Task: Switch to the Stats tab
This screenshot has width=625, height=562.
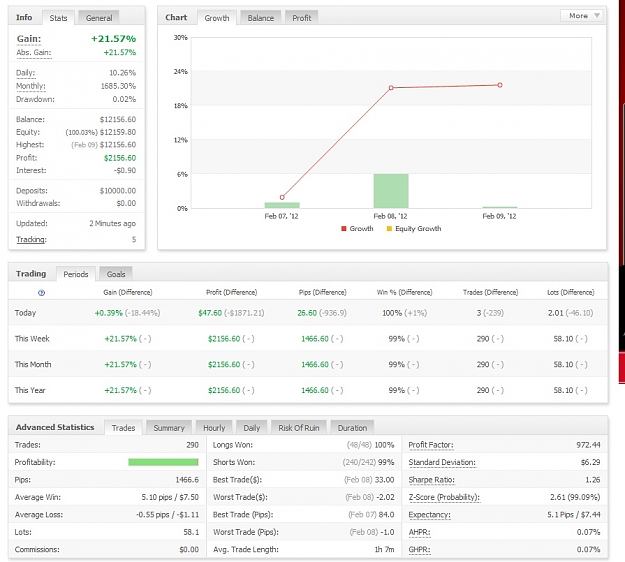Action: tap(58, 18)
